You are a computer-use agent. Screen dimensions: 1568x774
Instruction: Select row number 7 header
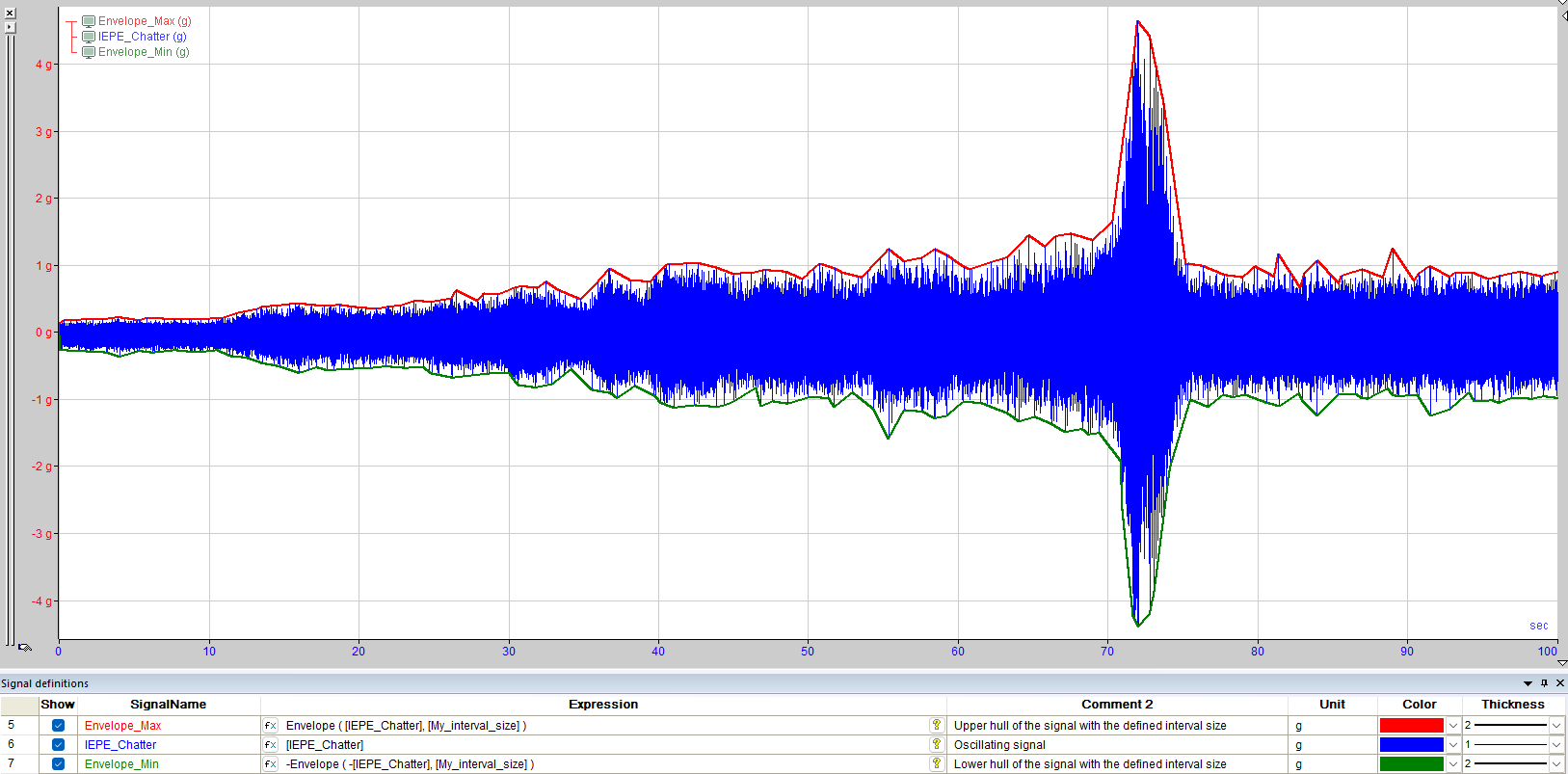pos(19,764)
